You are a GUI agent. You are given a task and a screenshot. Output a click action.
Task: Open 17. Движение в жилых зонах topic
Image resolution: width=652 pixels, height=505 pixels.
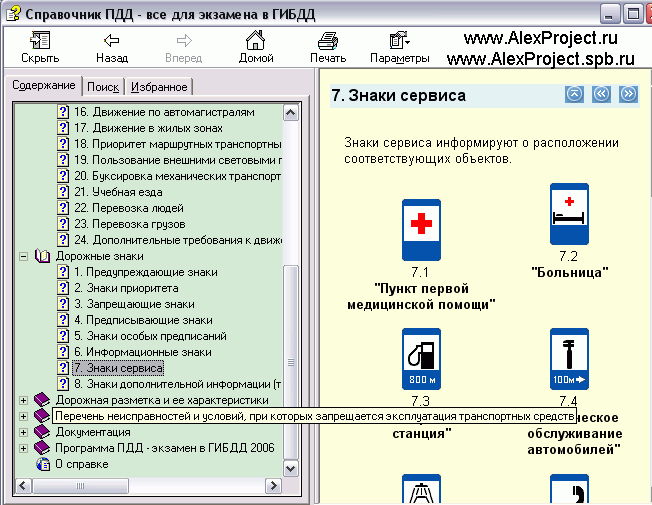pyautogui.click(x=148, y=128)
